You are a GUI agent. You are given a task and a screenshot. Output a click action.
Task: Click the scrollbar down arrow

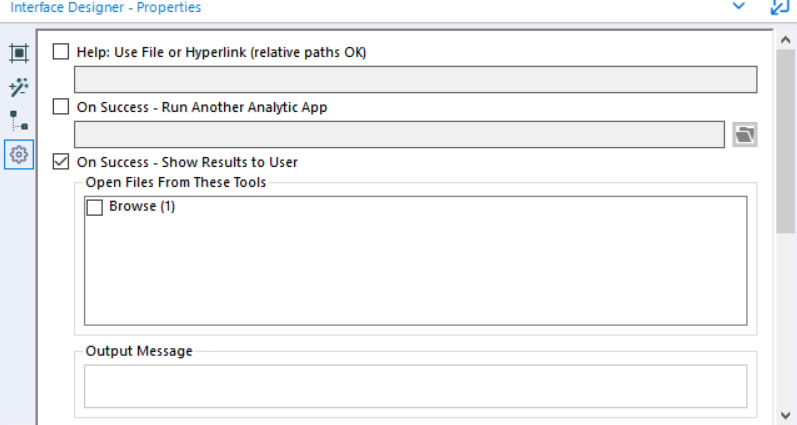point(786,413)
